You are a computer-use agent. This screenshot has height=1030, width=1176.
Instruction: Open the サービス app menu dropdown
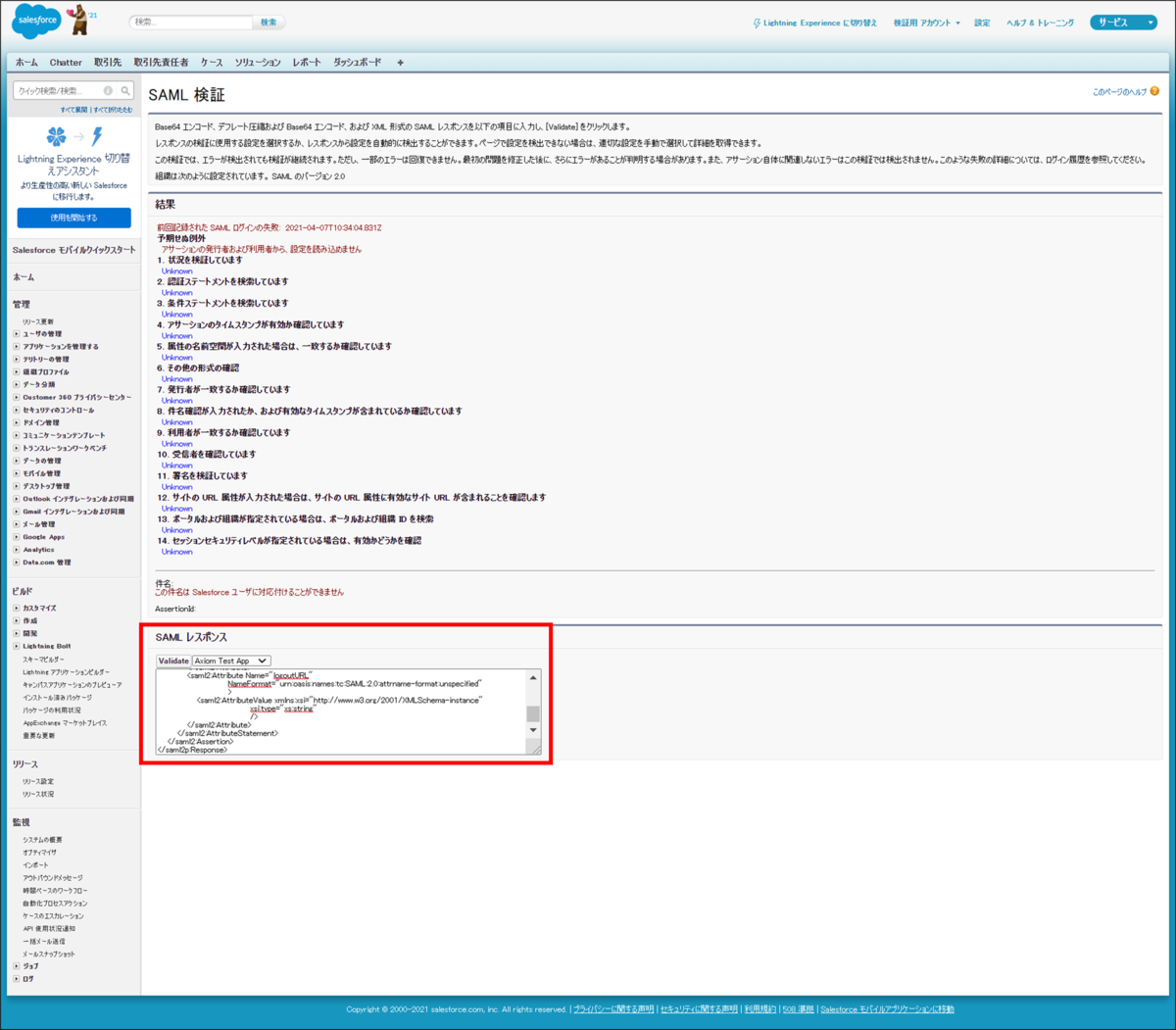[x=1123, y=23]
